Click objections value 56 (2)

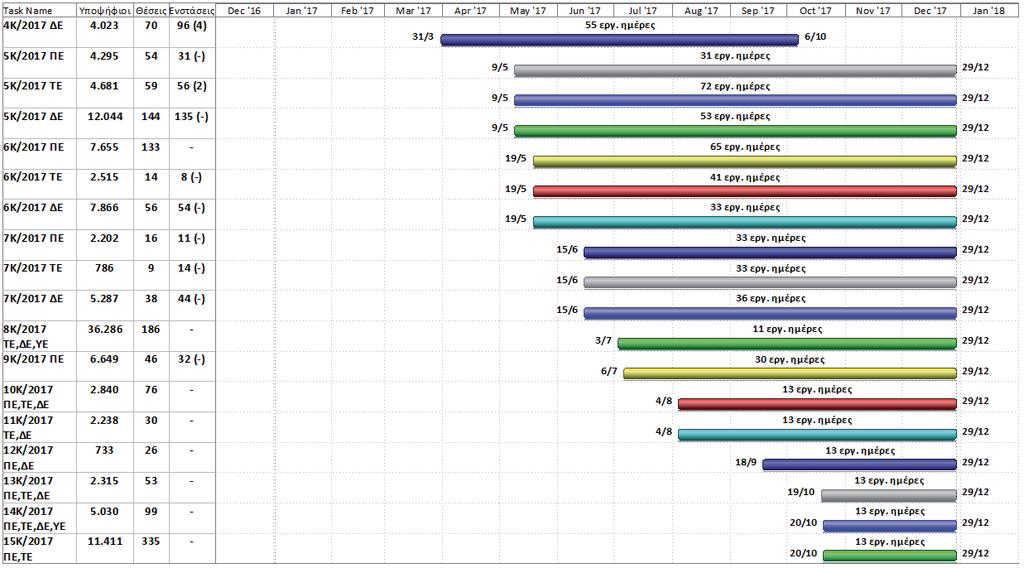(x=192, y=86)
